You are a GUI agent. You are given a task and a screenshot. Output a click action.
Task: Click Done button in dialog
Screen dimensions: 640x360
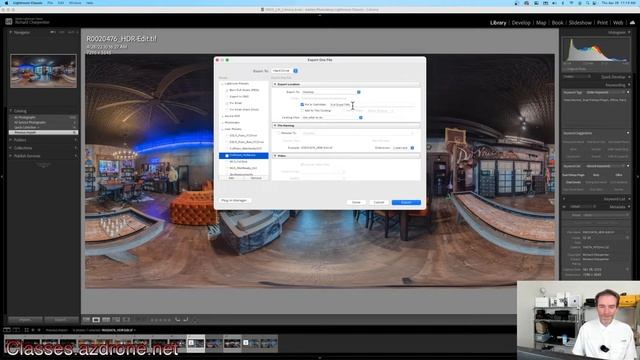(356, 202)
